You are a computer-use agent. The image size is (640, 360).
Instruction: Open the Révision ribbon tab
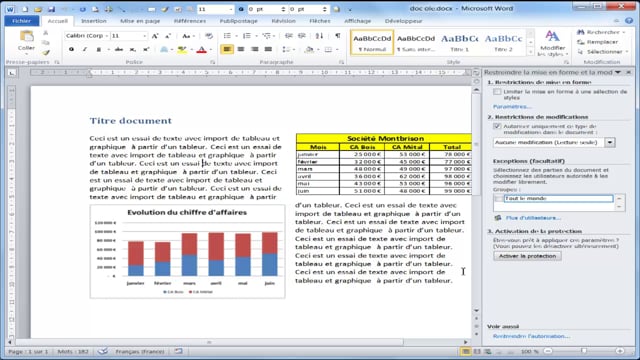pyautogui.click(x=283, y=21)
